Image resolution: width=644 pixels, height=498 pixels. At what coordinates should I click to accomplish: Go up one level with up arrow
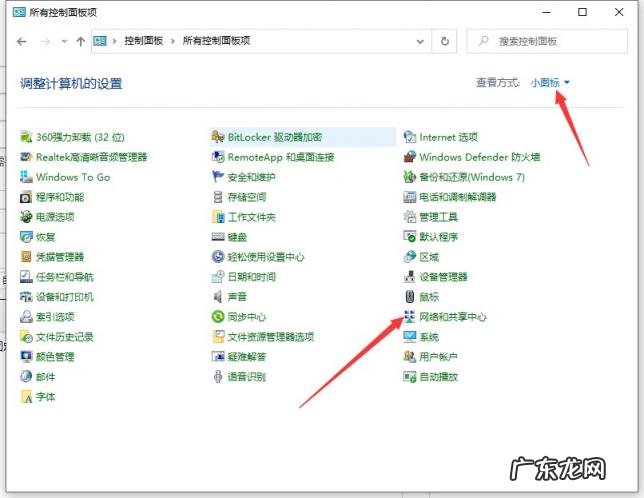(80, 41)
